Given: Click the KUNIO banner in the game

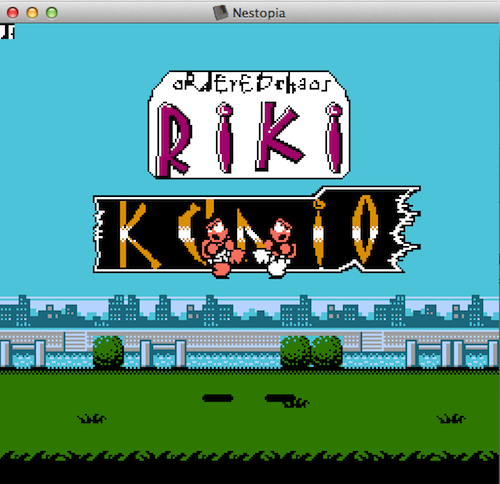Looking at the screenshot, I should (x=257, y=230).
